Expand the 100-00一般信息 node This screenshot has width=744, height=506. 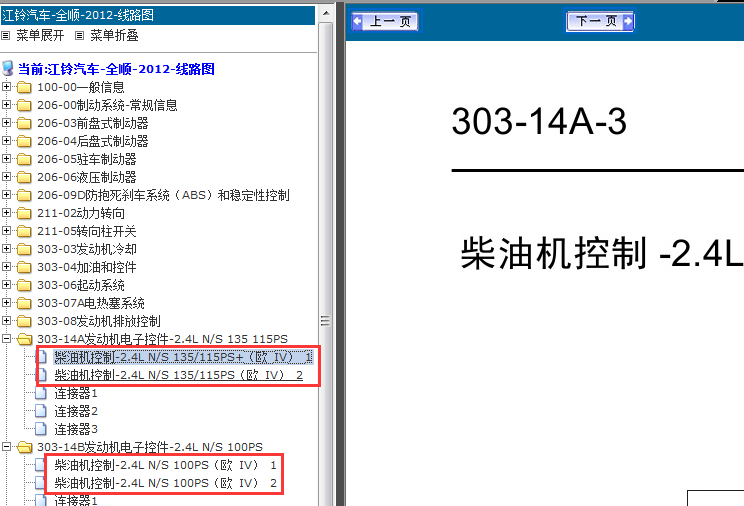click(7, 87)
